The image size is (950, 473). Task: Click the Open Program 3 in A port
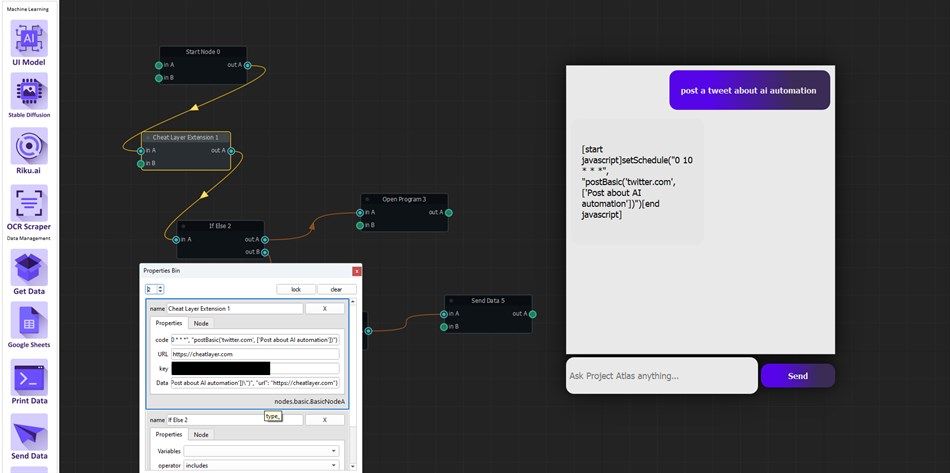click(360, 213)
